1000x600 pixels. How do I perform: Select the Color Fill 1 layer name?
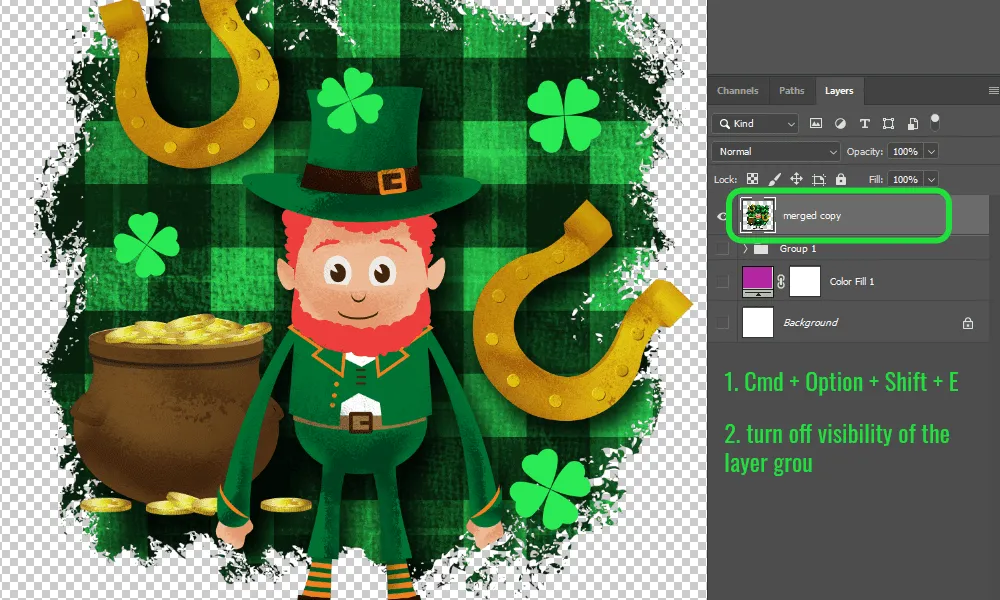851,281
